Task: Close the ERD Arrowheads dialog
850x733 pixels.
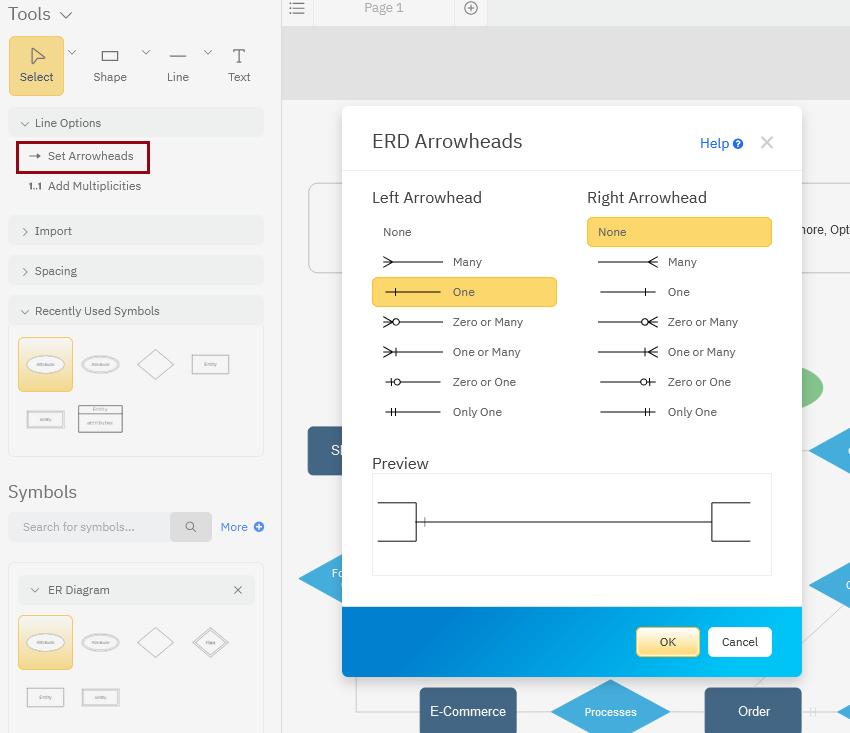Action: pyautogui.click(x=767, y=143)
